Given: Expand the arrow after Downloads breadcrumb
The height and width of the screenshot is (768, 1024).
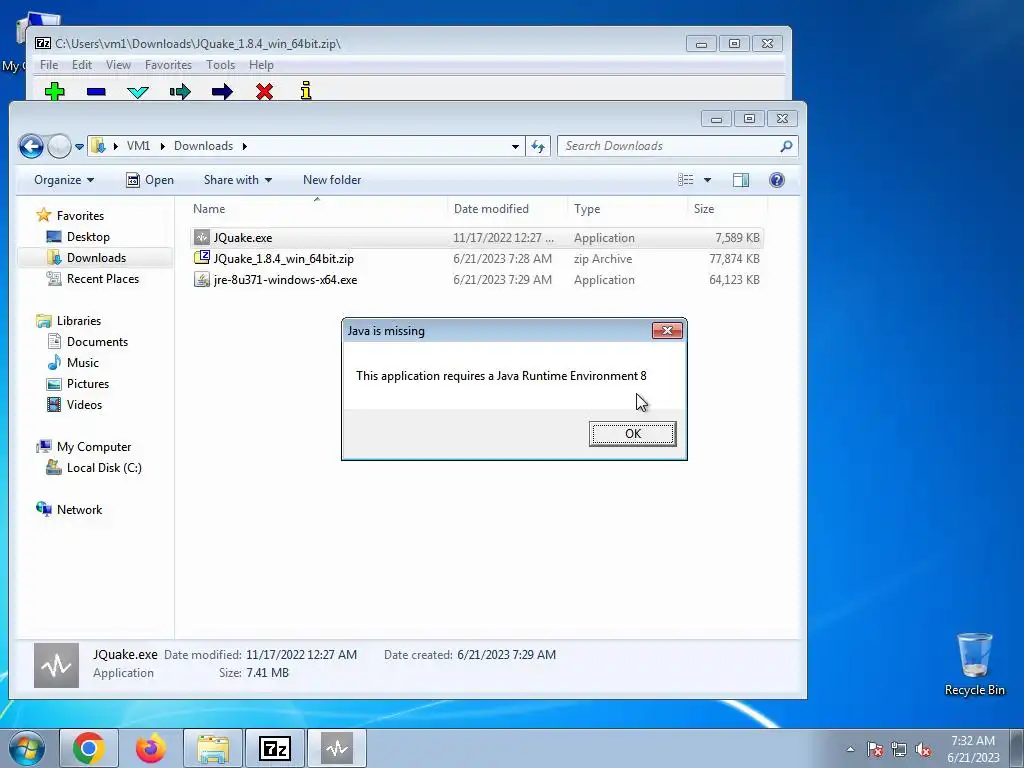Looking at the screenshot, I should (x=244, y=146).
